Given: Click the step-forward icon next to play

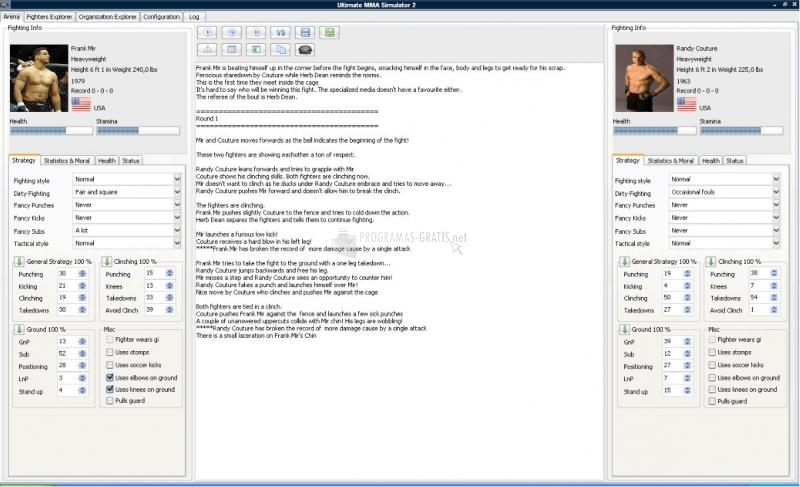Looking at the screenshot, I should pyautogui.click(x=232, y=33).
